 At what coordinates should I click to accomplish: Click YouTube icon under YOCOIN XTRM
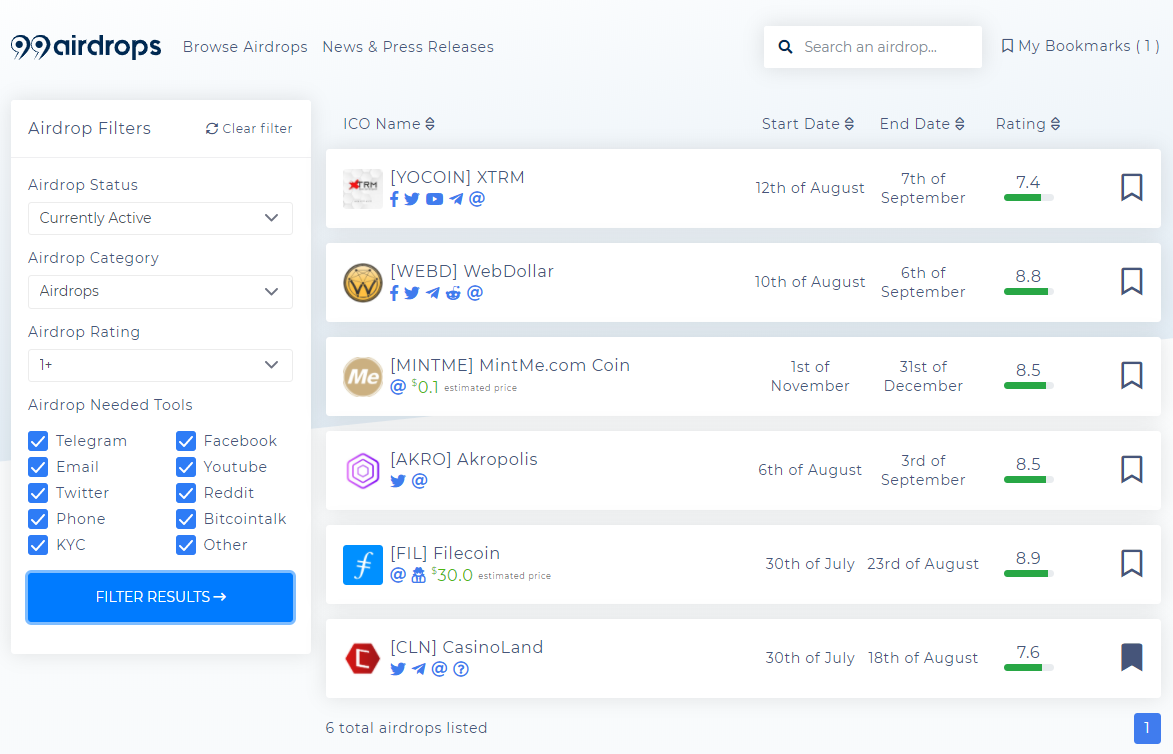pos(435,199)
